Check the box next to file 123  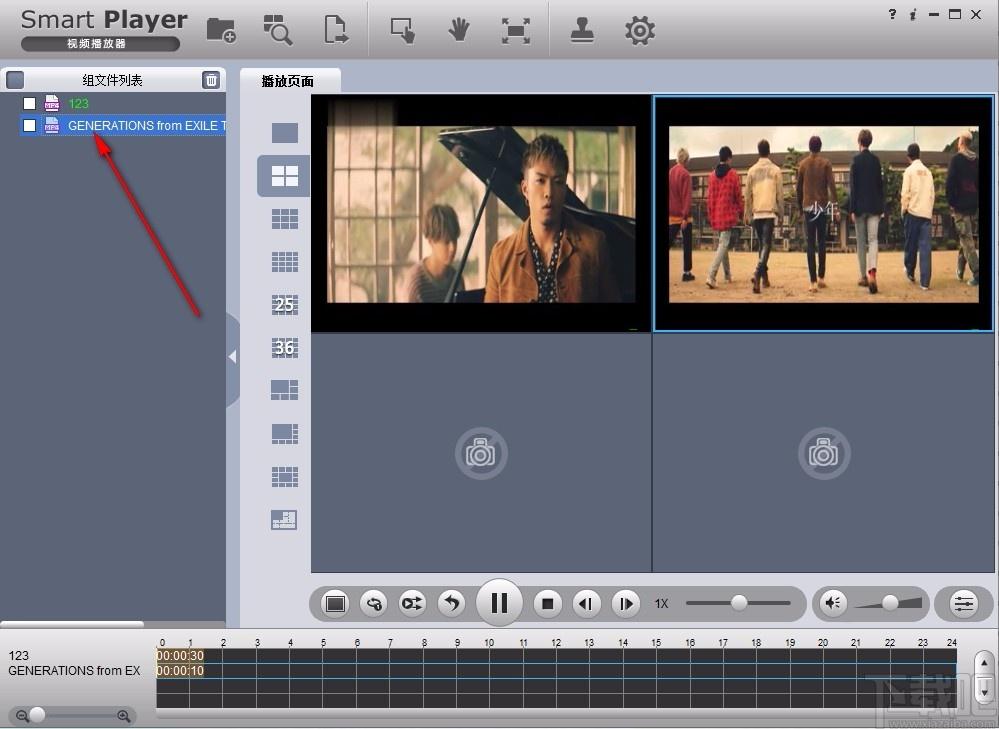coord(30,103)
